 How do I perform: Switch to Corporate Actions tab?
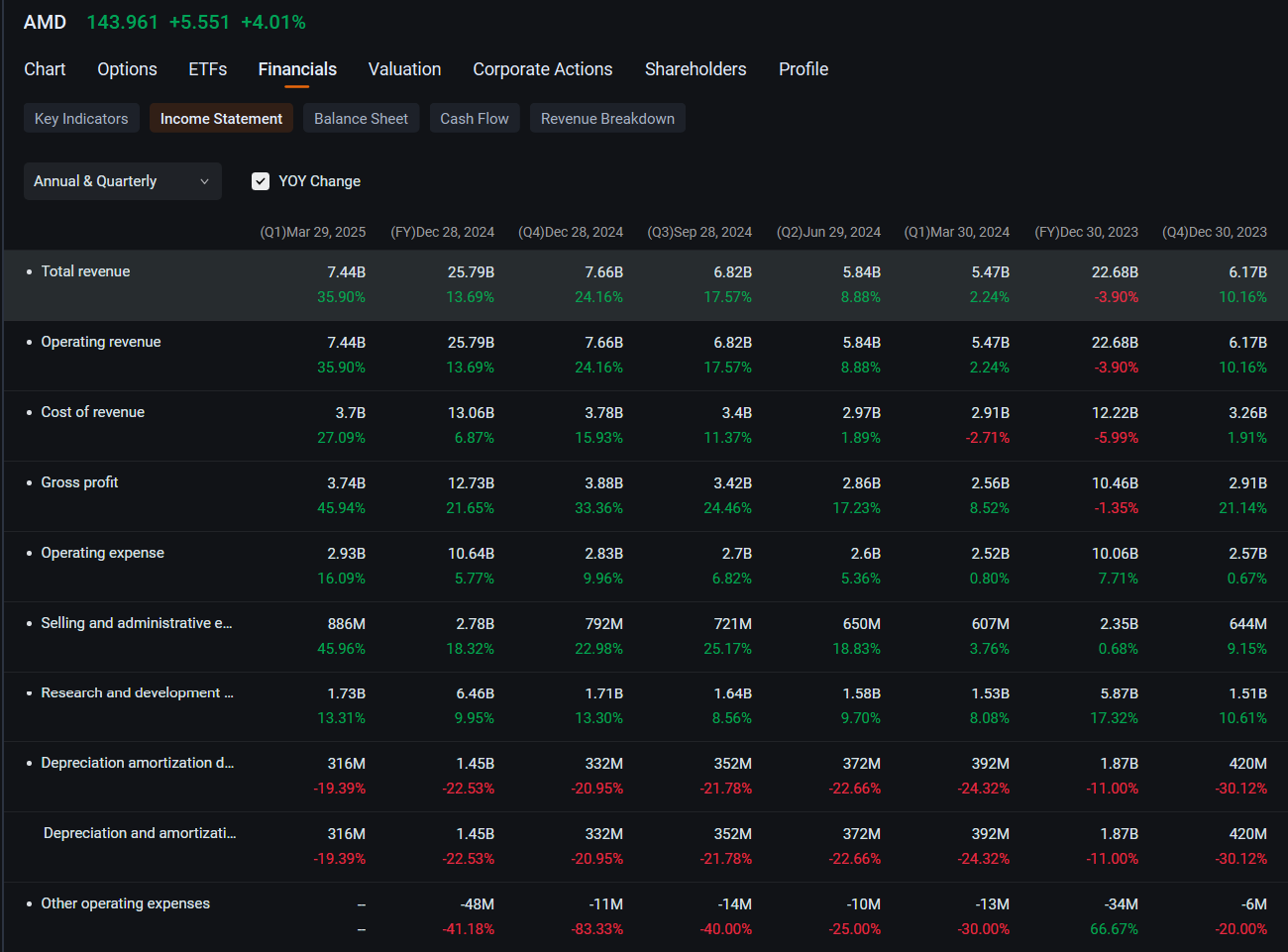pos(543,69)
